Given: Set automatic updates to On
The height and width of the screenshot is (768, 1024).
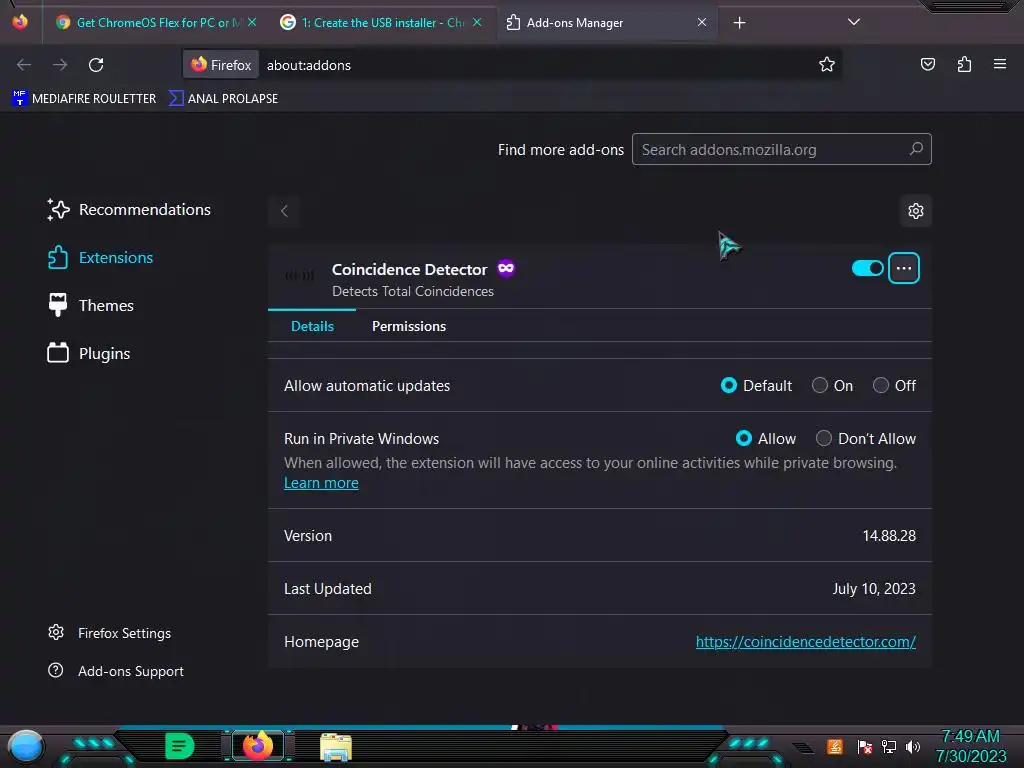Looking at the screenshot, I should 820,385.
